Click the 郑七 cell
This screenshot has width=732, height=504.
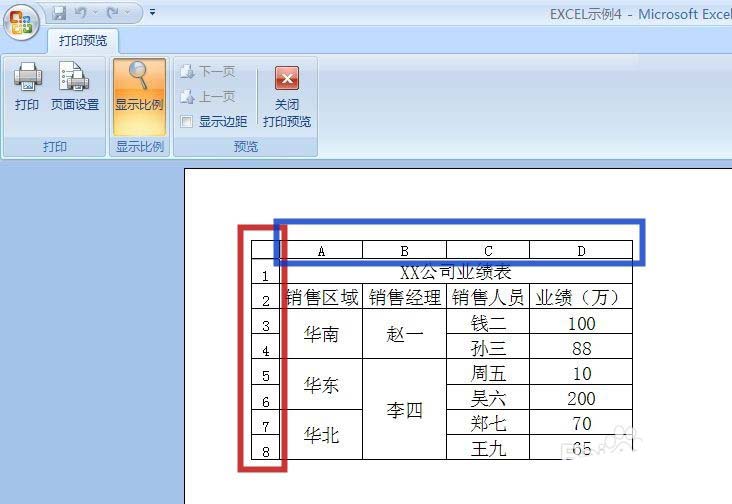[x=488, y=423]
